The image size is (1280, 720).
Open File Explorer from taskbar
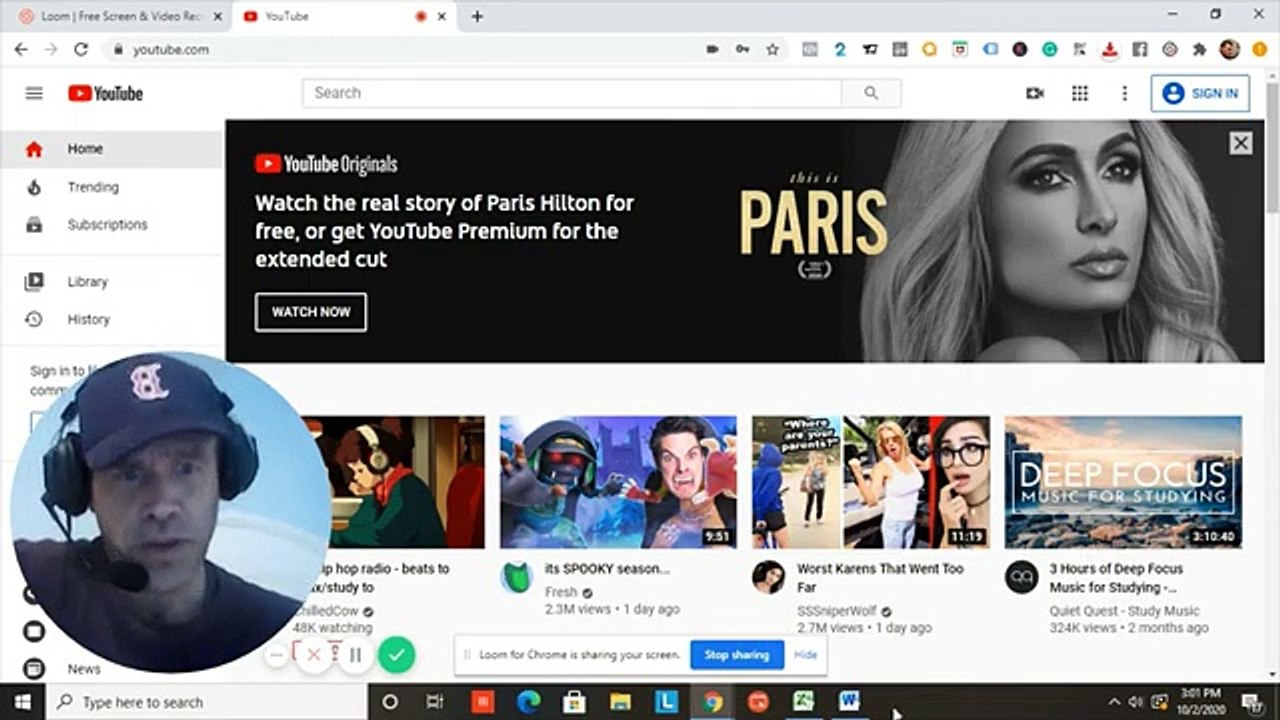tap(620, 702)
